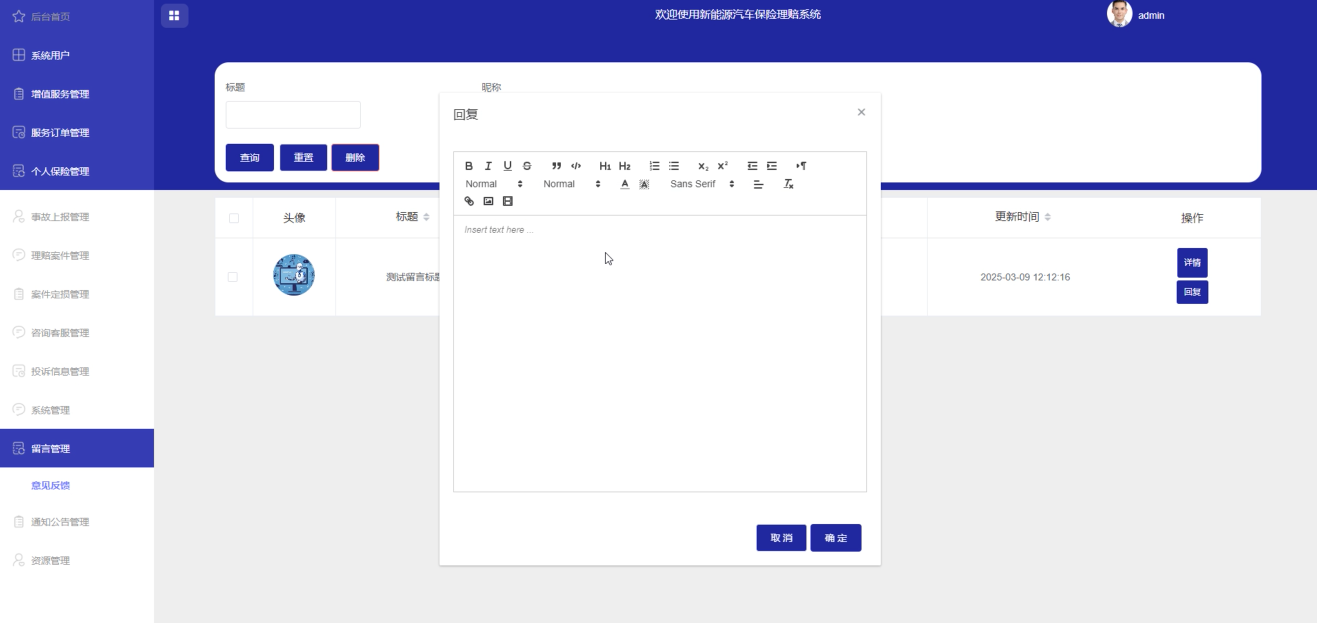The width and height of the screenshot is (1317, 623).
Task: Click the 重置 reset button
Action: [303, 158]
